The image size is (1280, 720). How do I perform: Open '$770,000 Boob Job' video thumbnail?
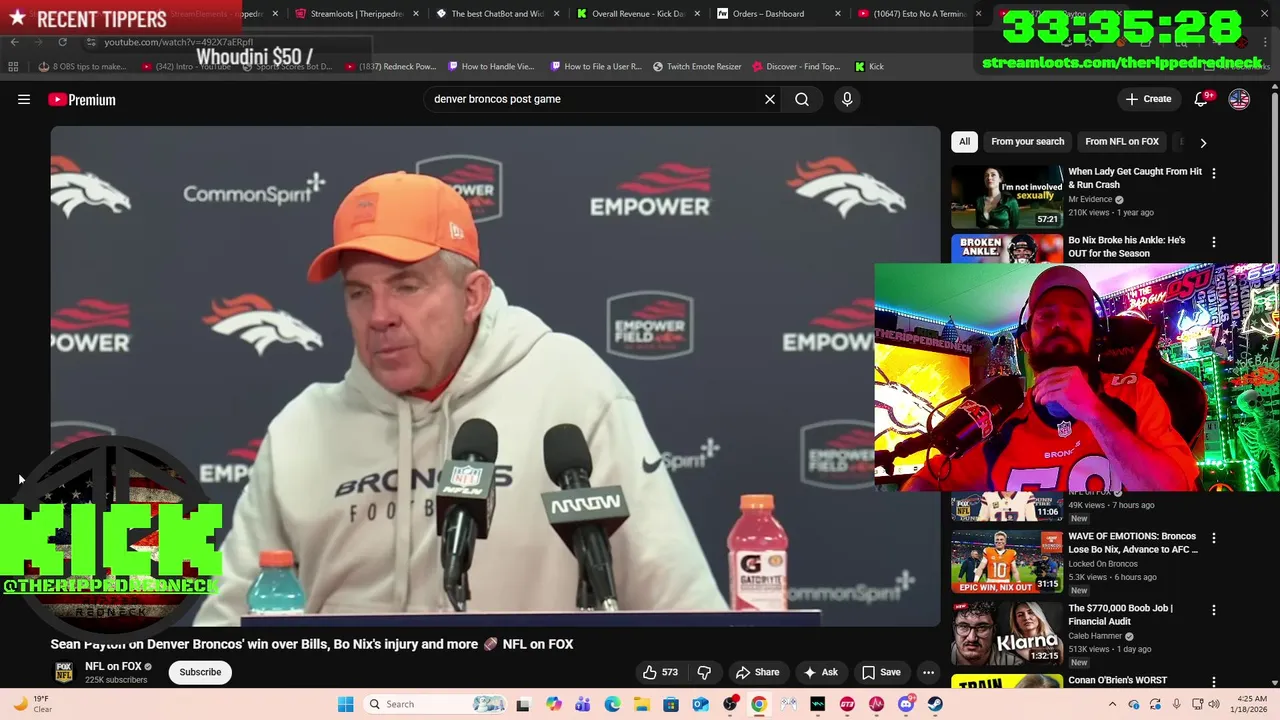pyautogui.click(x=1007, y=634)
